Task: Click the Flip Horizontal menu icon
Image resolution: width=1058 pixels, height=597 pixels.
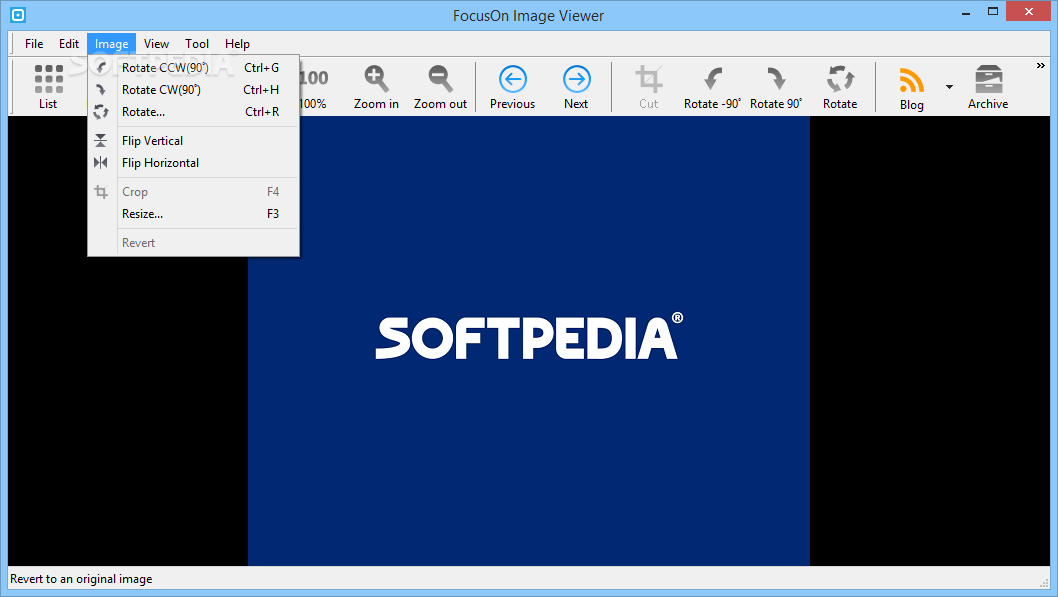Action: 101,163
